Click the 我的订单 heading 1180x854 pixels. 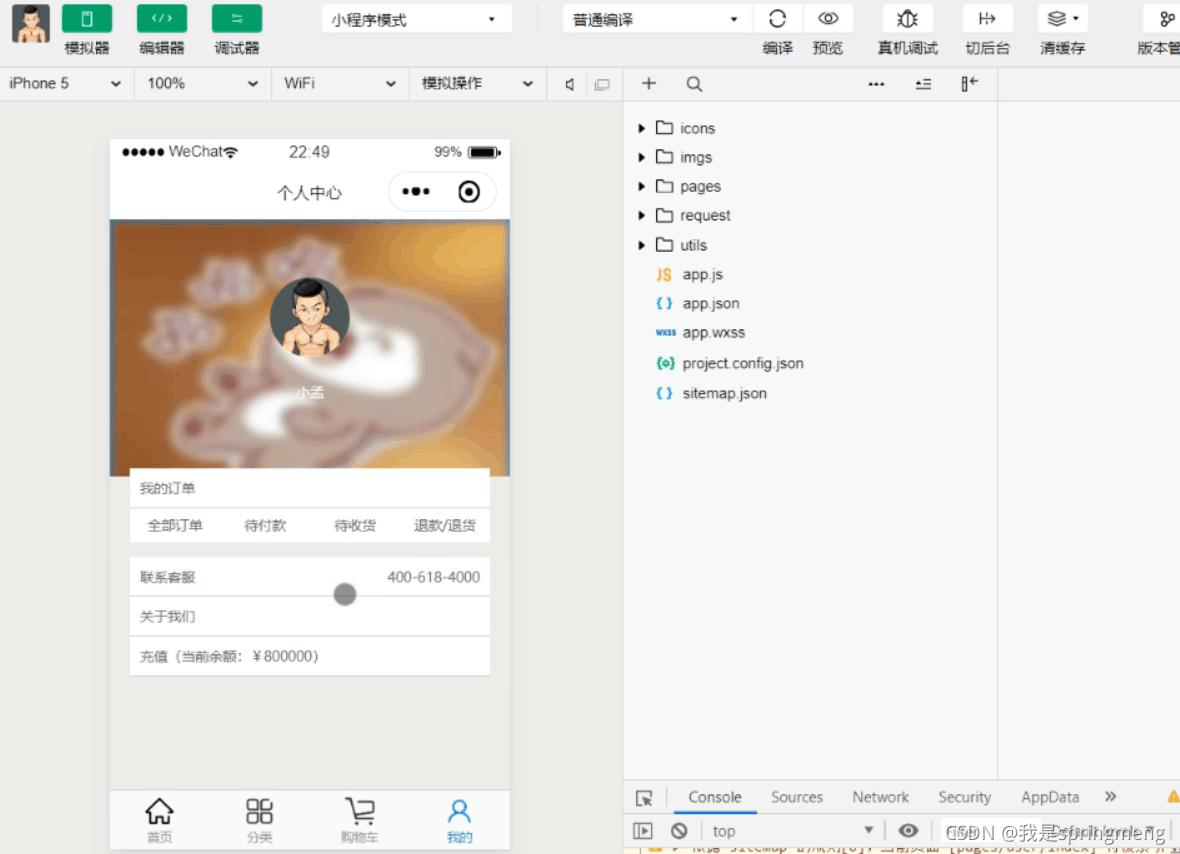click(x=167, y=488)
